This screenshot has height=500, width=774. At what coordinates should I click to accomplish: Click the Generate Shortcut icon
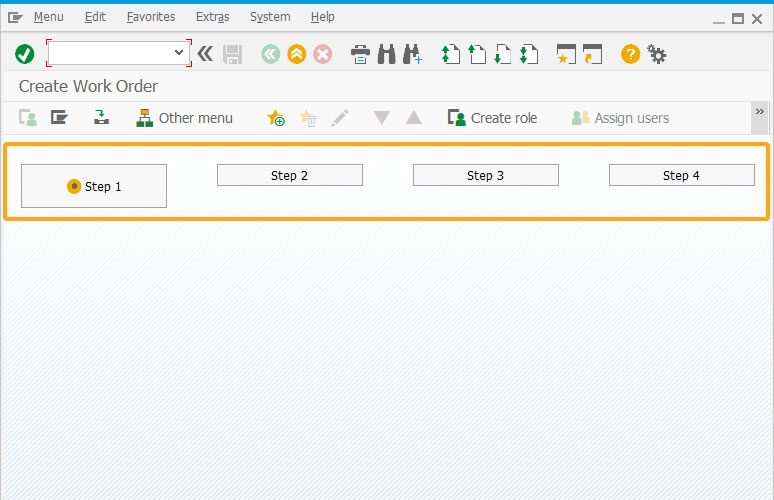[592, 54]
